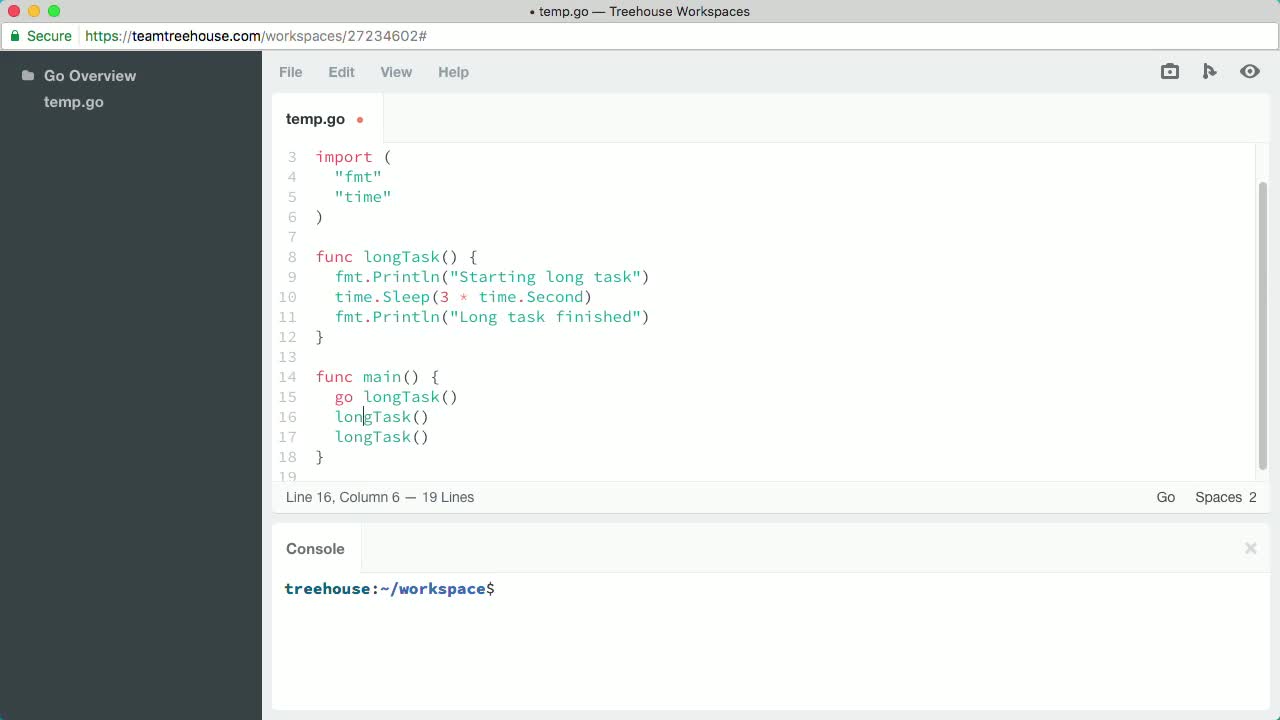The image size is (1280, 720).
Task: Click the folder icon beside Go Overview
Action: pyautogui.click(x=26, y=75)
